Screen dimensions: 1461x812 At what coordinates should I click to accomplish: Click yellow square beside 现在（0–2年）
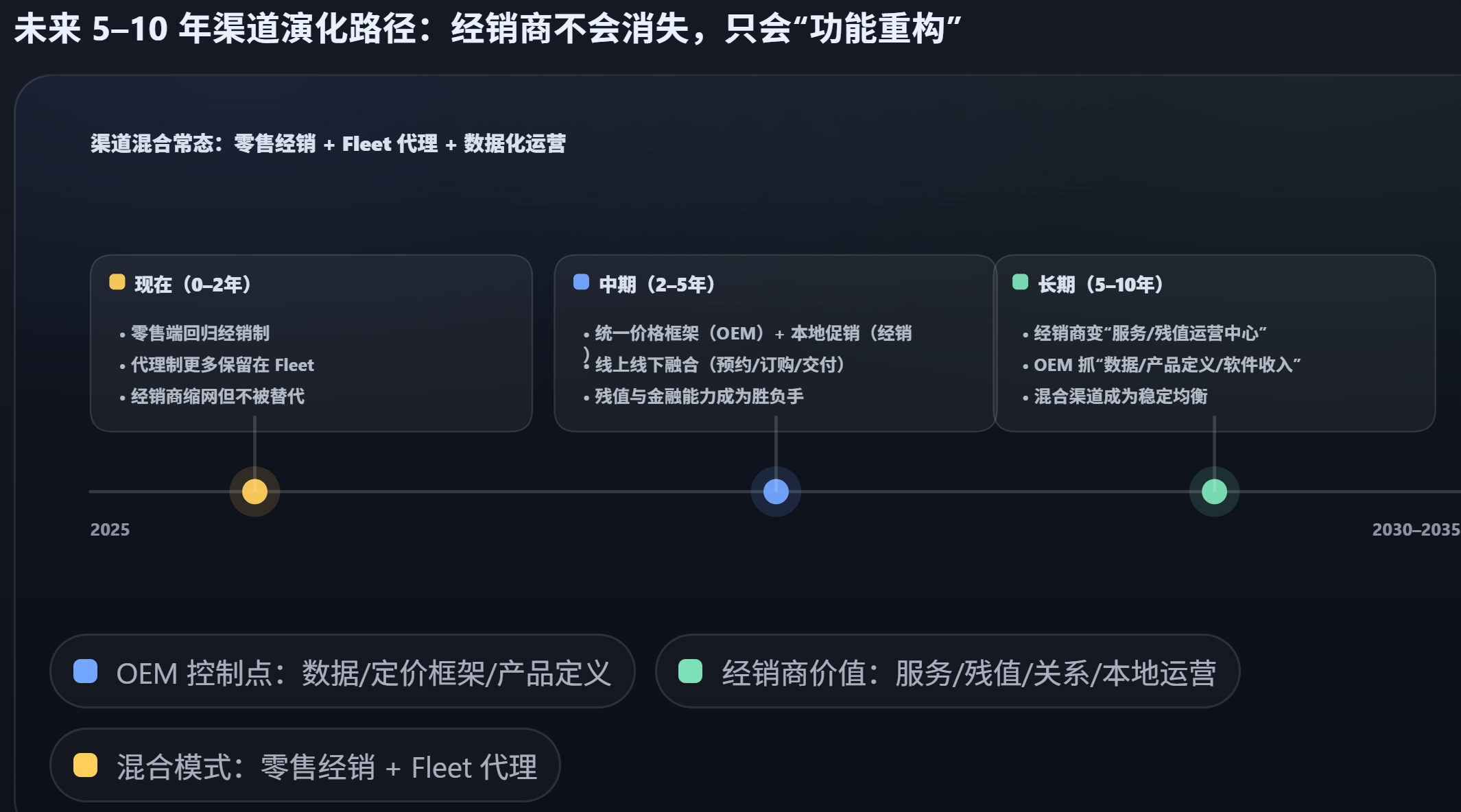coord(117,283)
